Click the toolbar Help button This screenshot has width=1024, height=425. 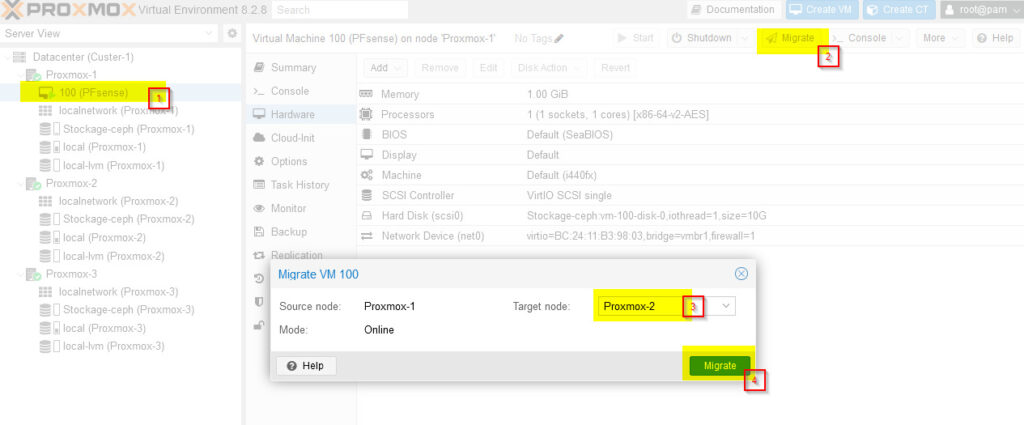click(995, 38)
